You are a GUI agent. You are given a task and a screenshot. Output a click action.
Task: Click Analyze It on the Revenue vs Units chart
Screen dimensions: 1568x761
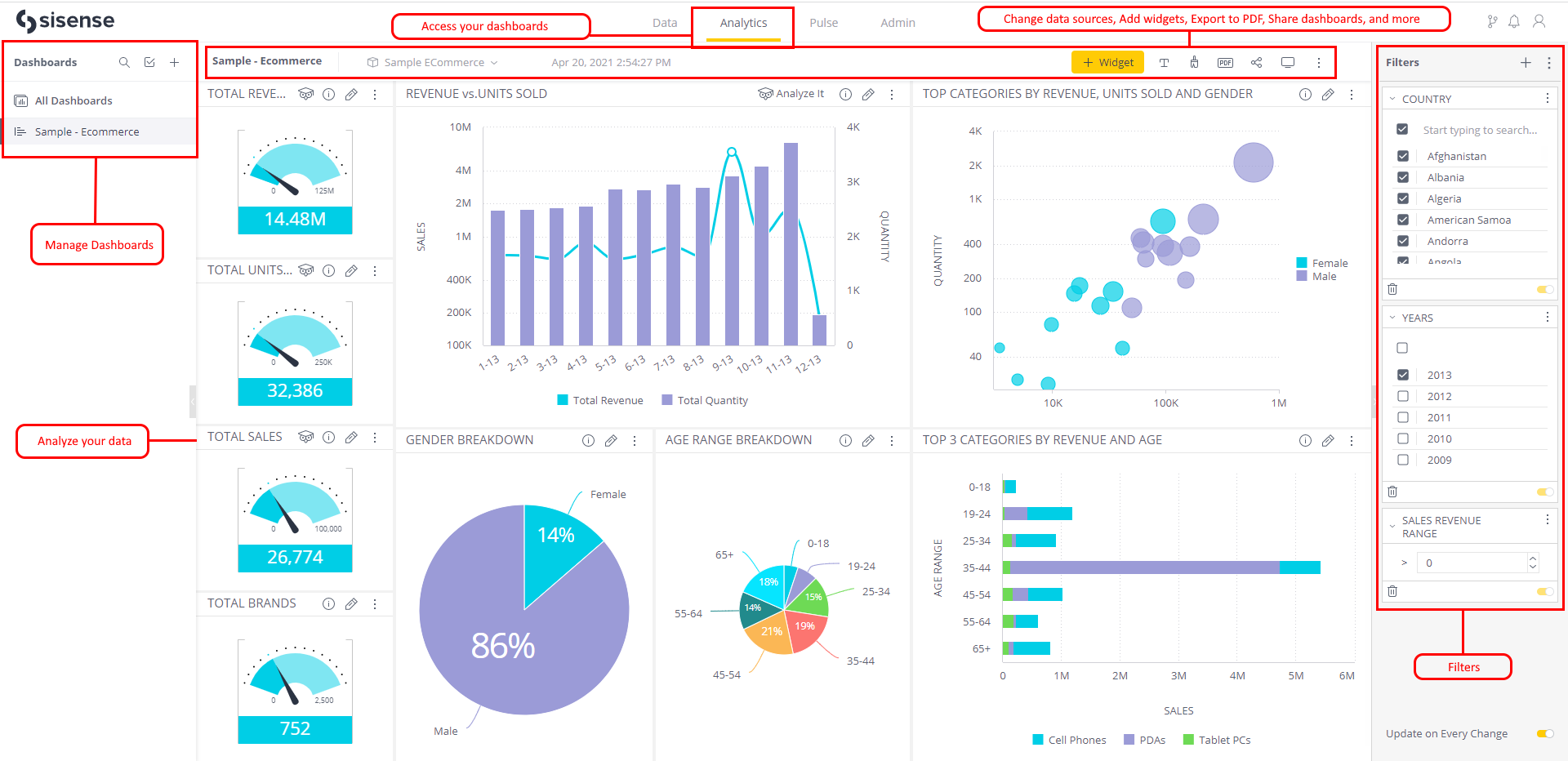(x=790, y=93)
